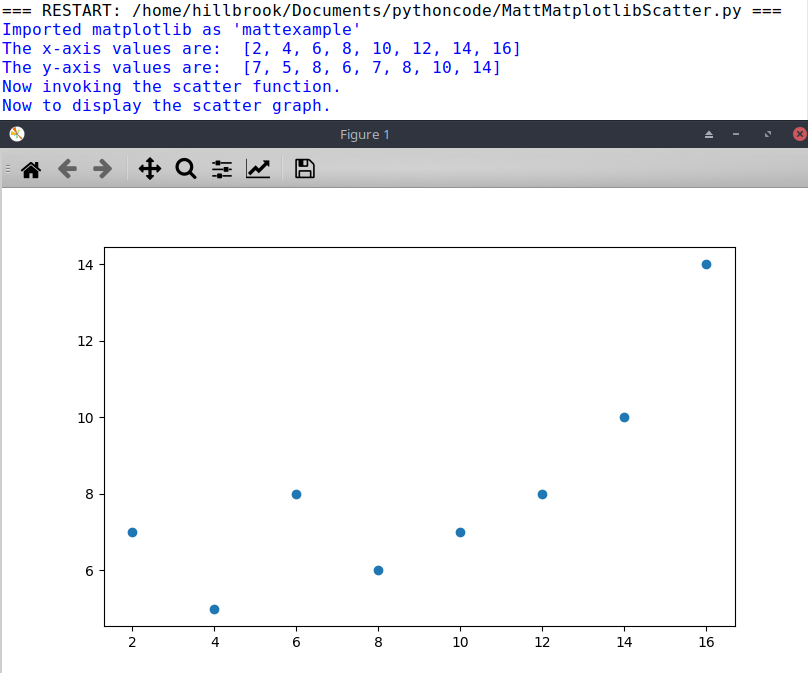
Task: Click the shade window arrow in the title bar
Action: [x=709, y=134]
